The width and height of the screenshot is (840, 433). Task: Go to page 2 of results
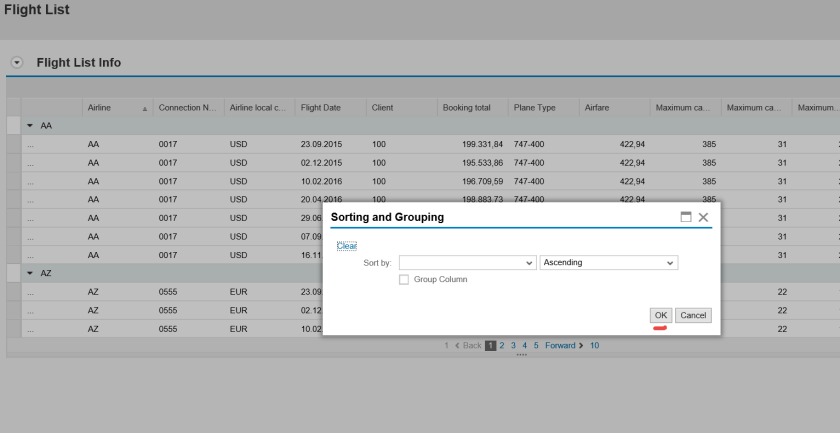click(x=502, y=345)
